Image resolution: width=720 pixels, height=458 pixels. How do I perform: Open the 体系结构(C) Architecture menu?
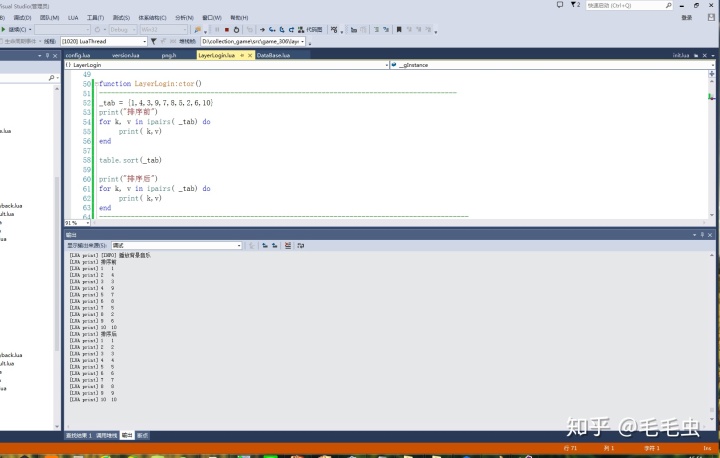[x=152, y=17]
